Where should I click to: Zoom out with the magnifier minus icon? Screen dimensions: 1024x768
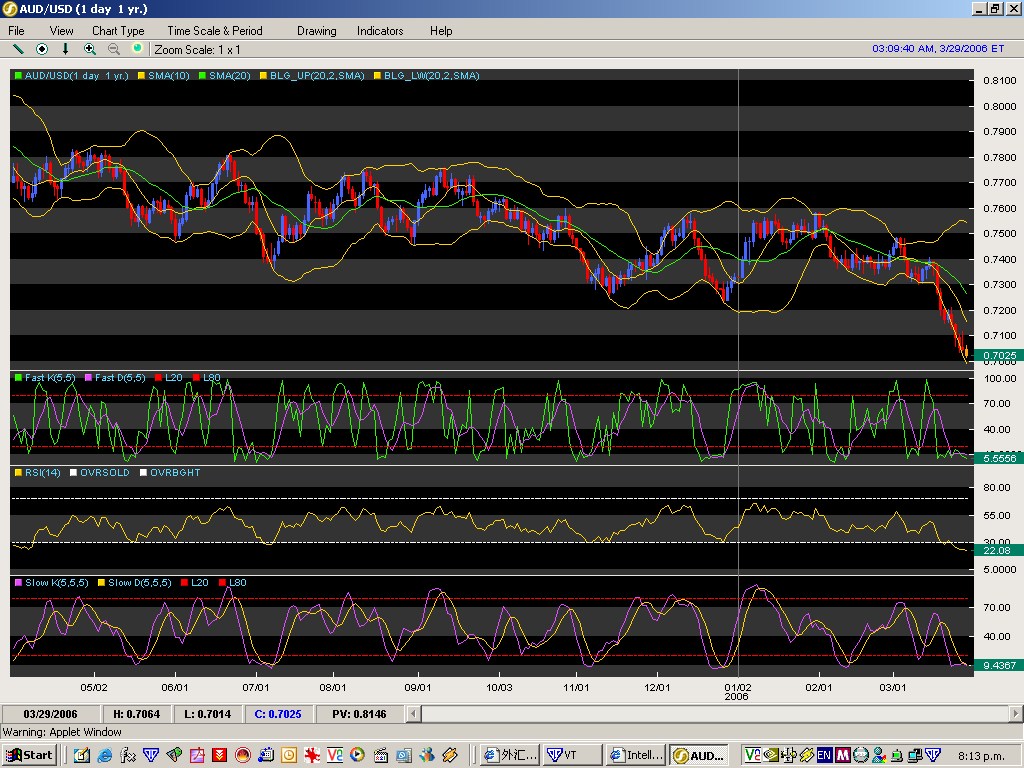pyautogui.click(x=114, y=48)
